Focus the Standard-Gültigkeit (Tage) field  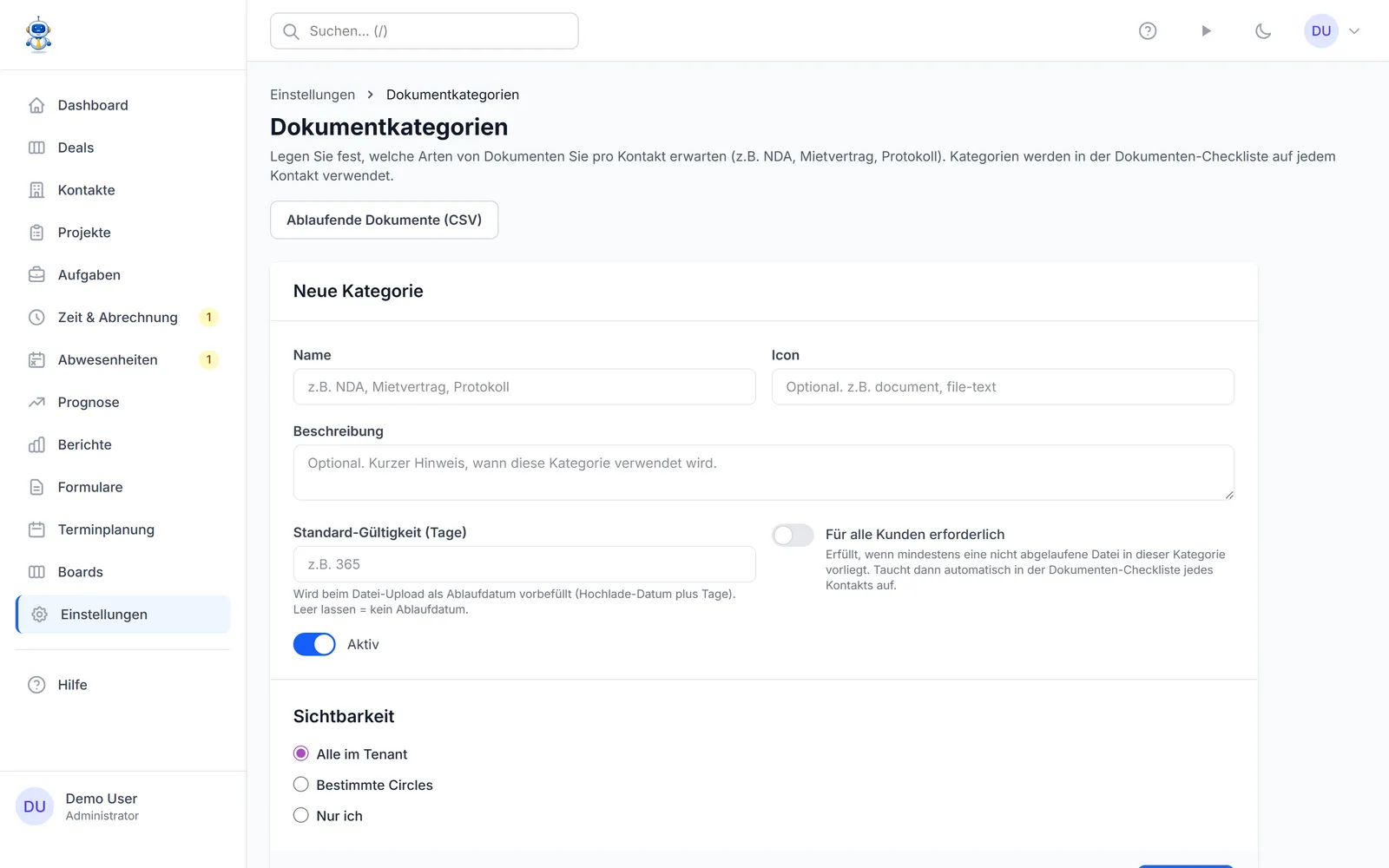[524, 564]
